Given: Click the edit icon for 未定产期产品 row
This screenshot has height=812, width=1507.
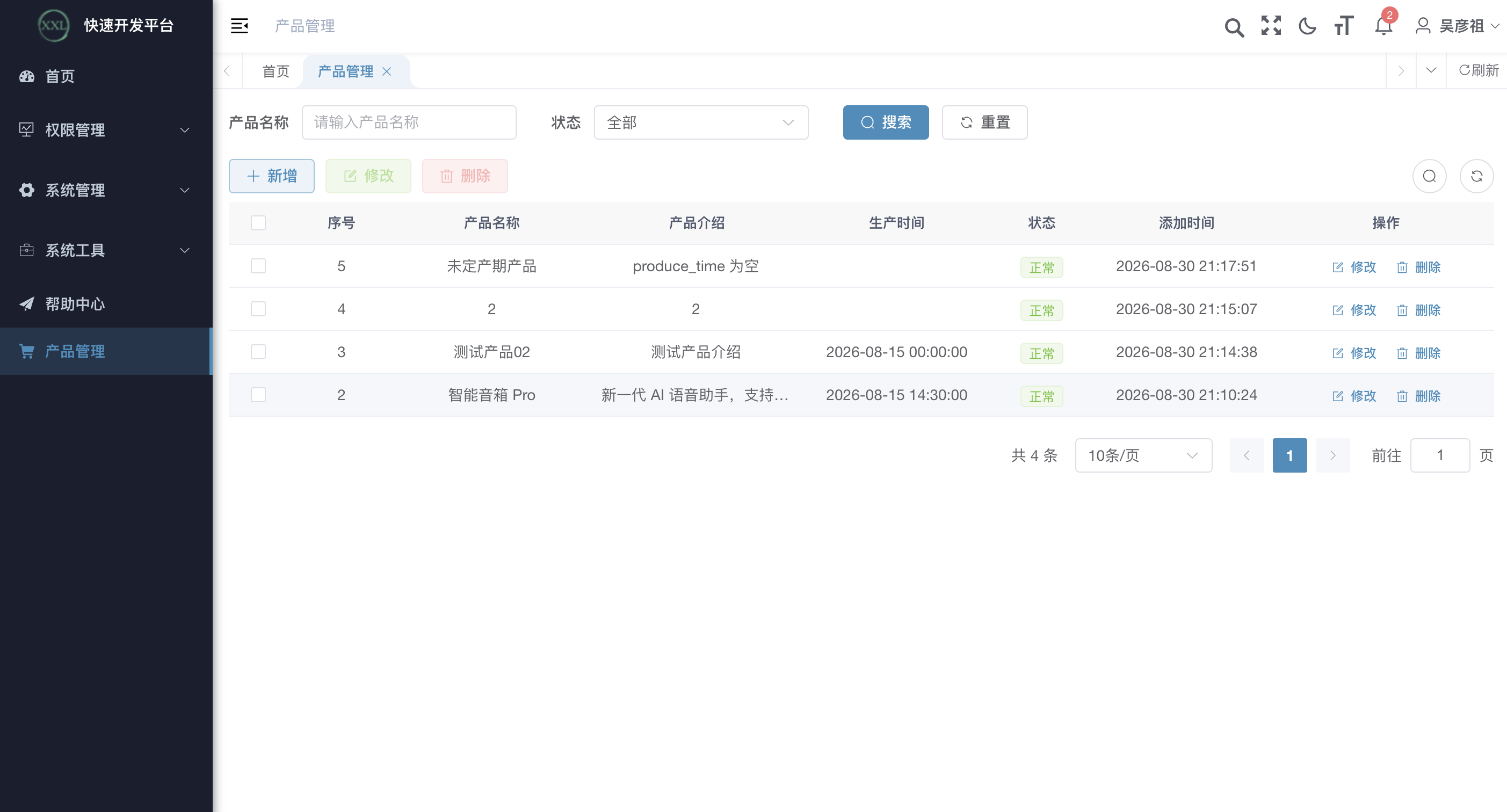Looking at the screenshot, I should (1337, 267).
